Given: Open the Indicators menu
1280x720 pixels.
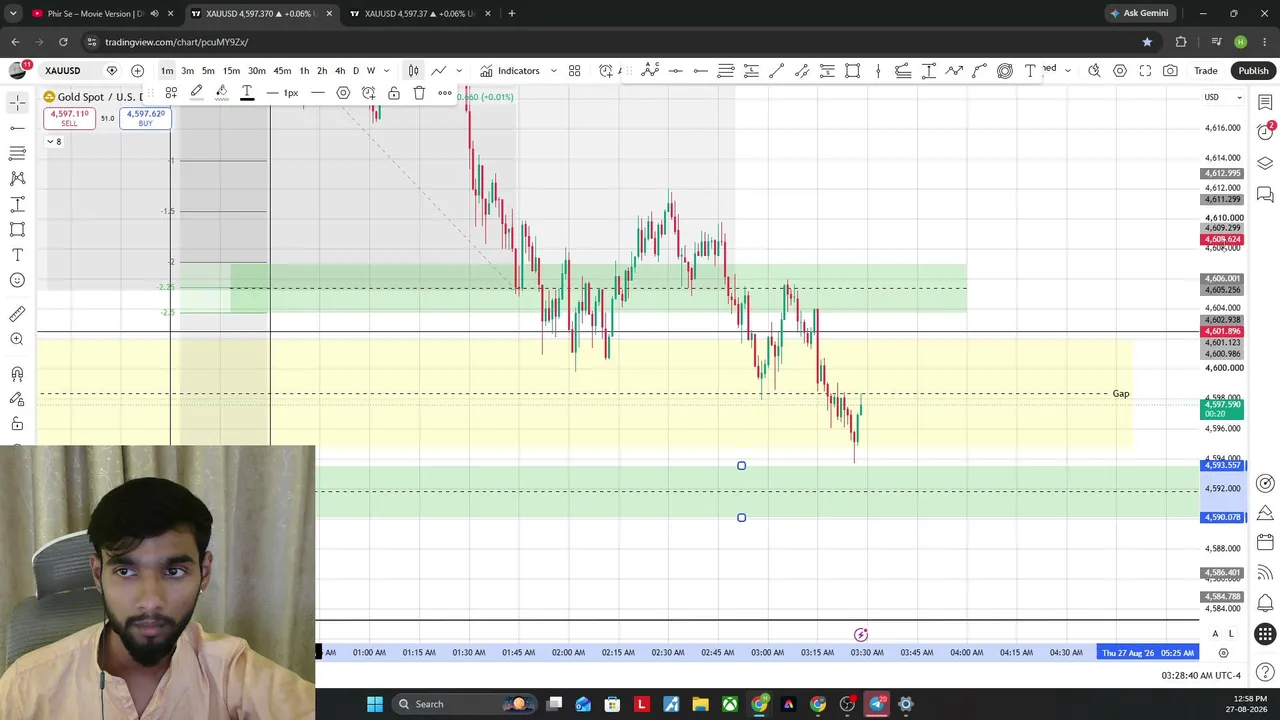Looking at the screenshot, I should coord(510,71).
